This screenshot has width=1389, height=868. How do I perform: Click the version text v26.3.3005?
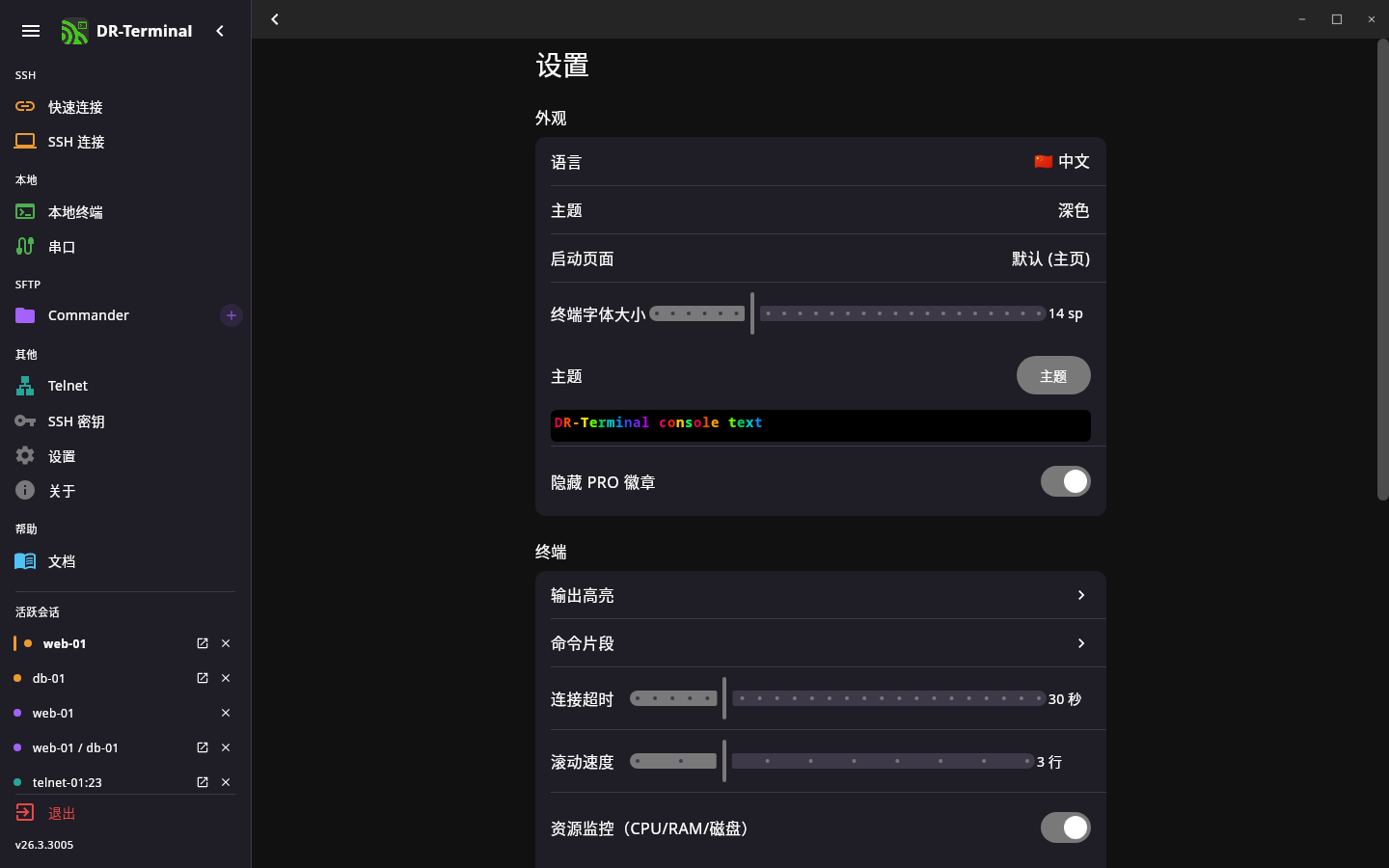44,845
